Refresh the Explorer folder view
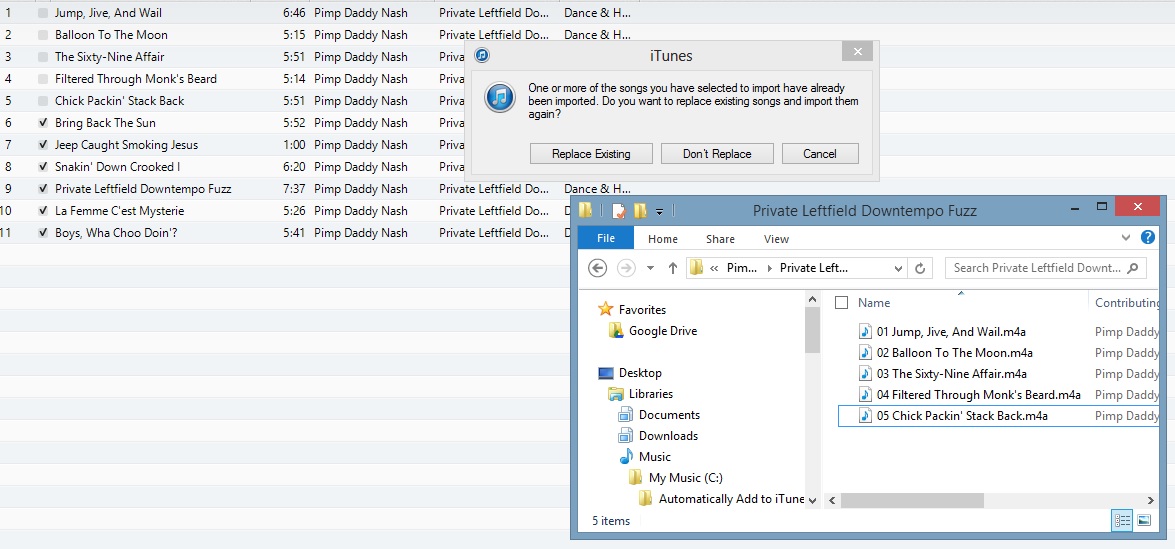 919,268
